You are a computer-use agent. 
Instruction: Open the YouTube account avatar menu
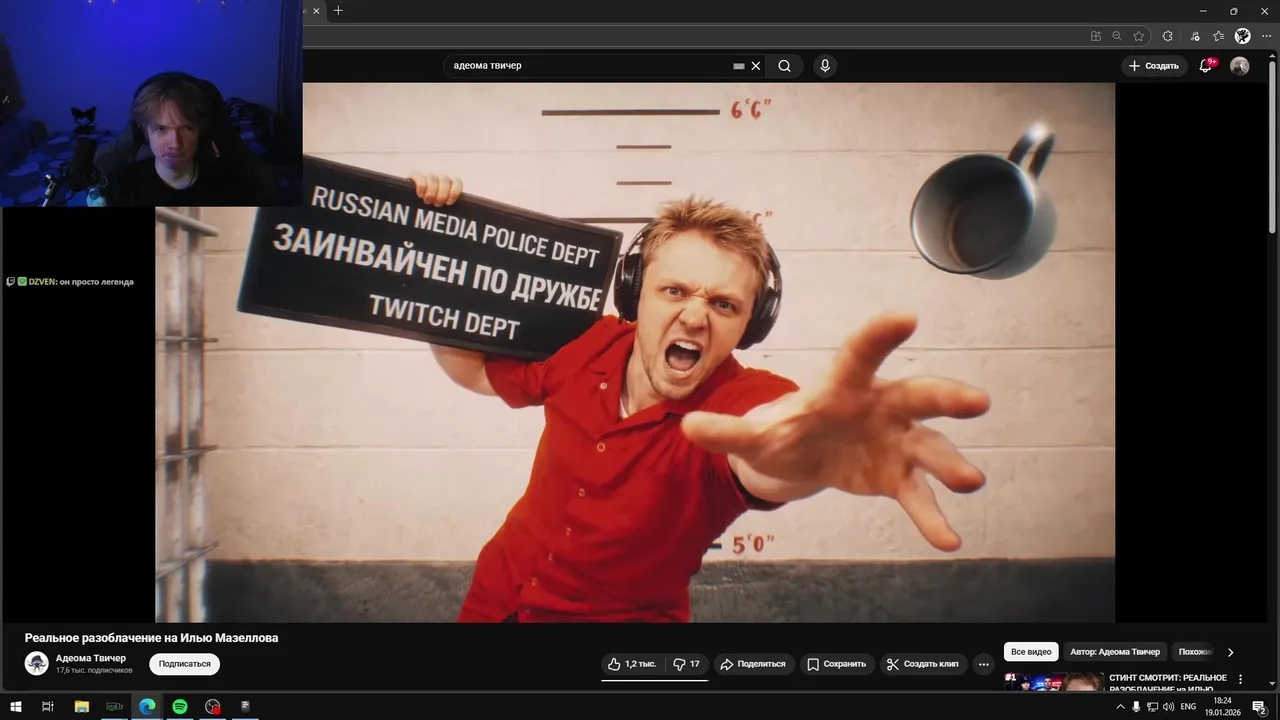(1240, 66)
